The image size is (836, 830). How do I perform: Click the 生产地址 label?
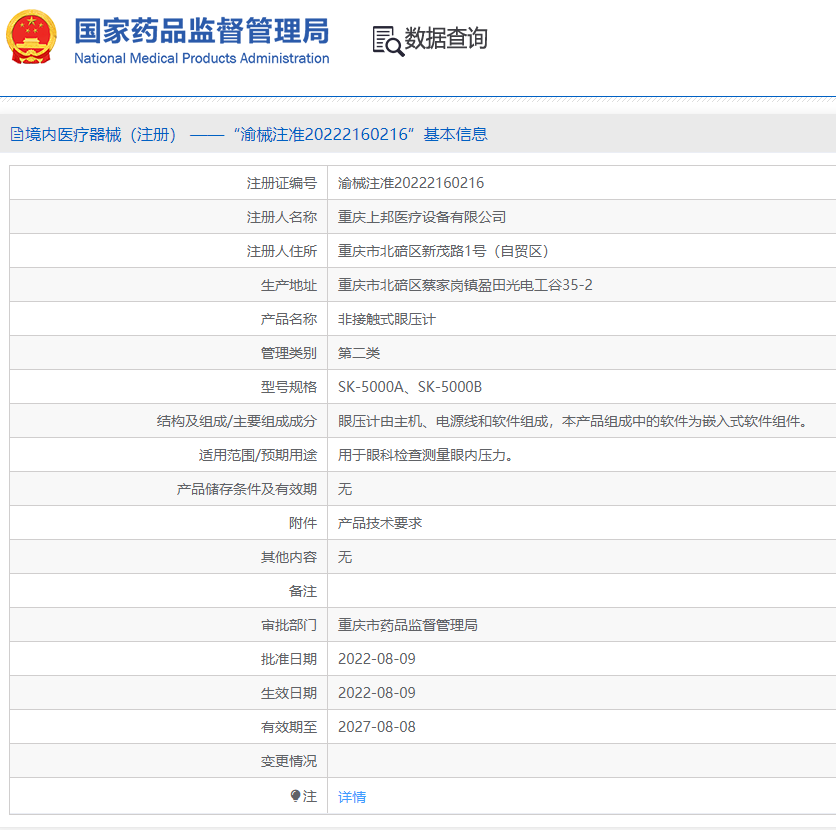point(289,285)
